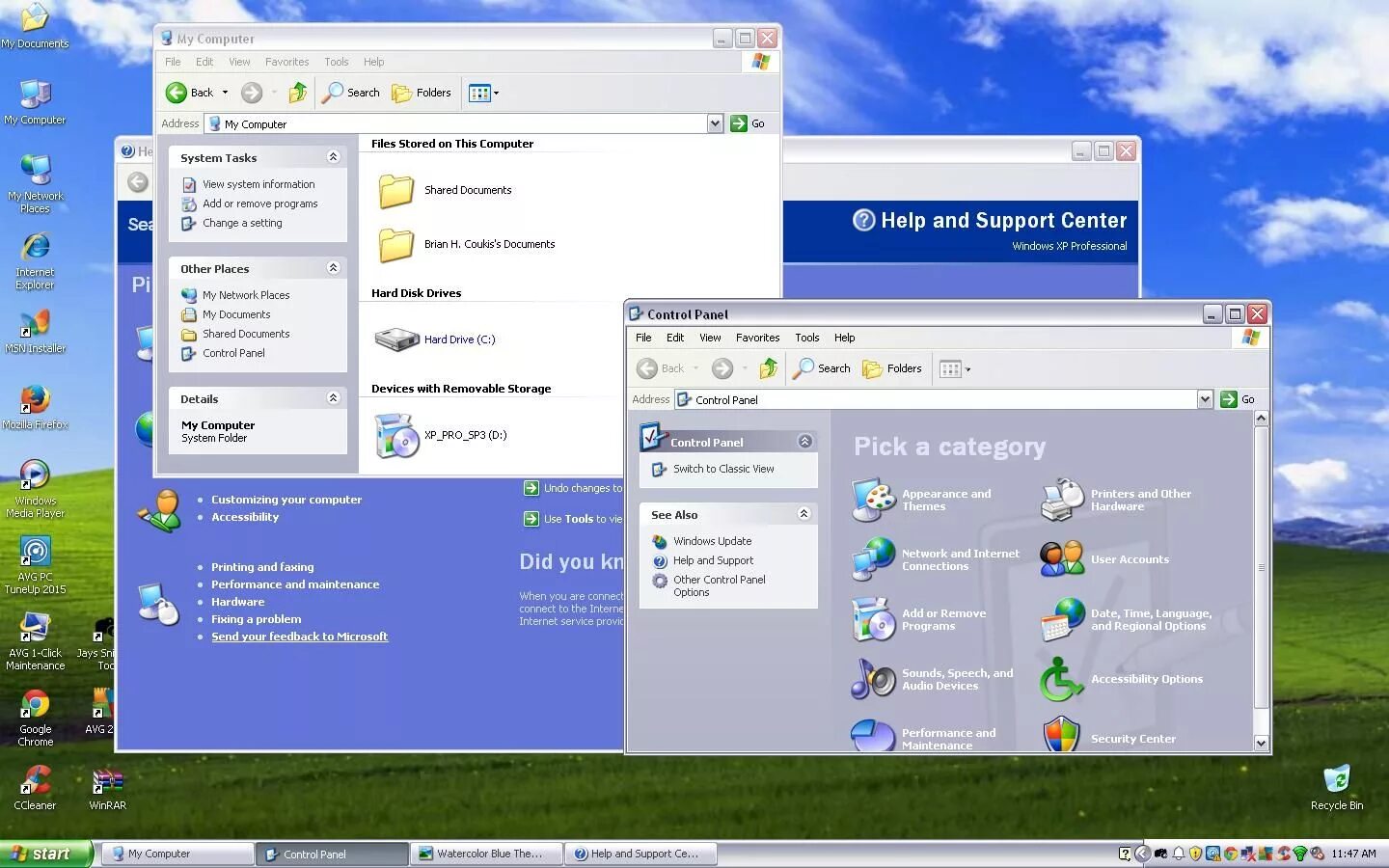
Task: Select Hard Drive (C:) icon
Action: pos(395,339)
